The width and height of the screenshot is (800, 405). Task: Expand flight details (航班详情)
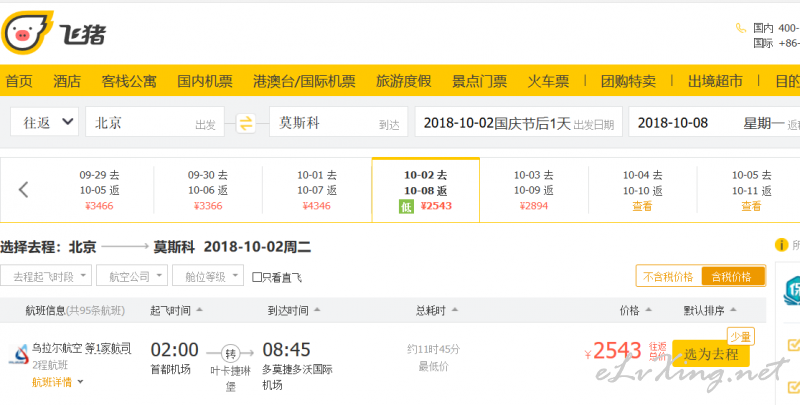57,382
